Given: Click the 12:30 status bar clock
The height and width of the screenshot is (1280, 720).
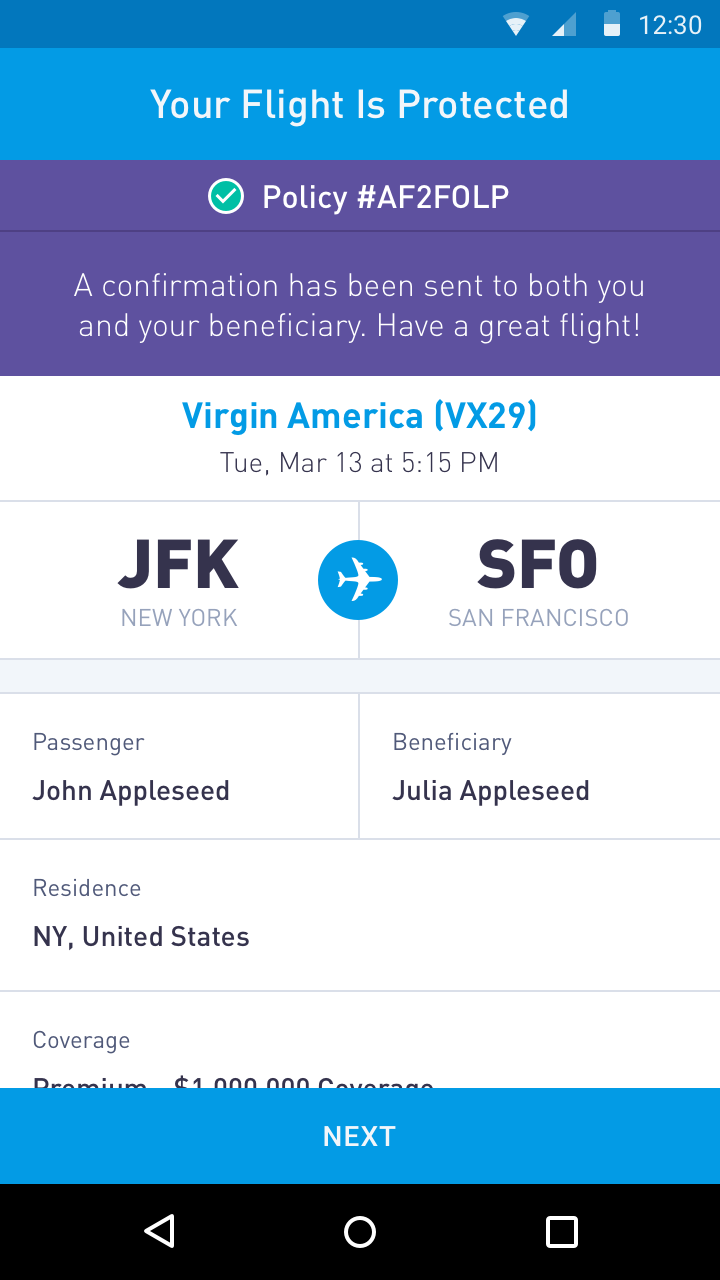Looking at the screenshot, I should click(670, 25).
